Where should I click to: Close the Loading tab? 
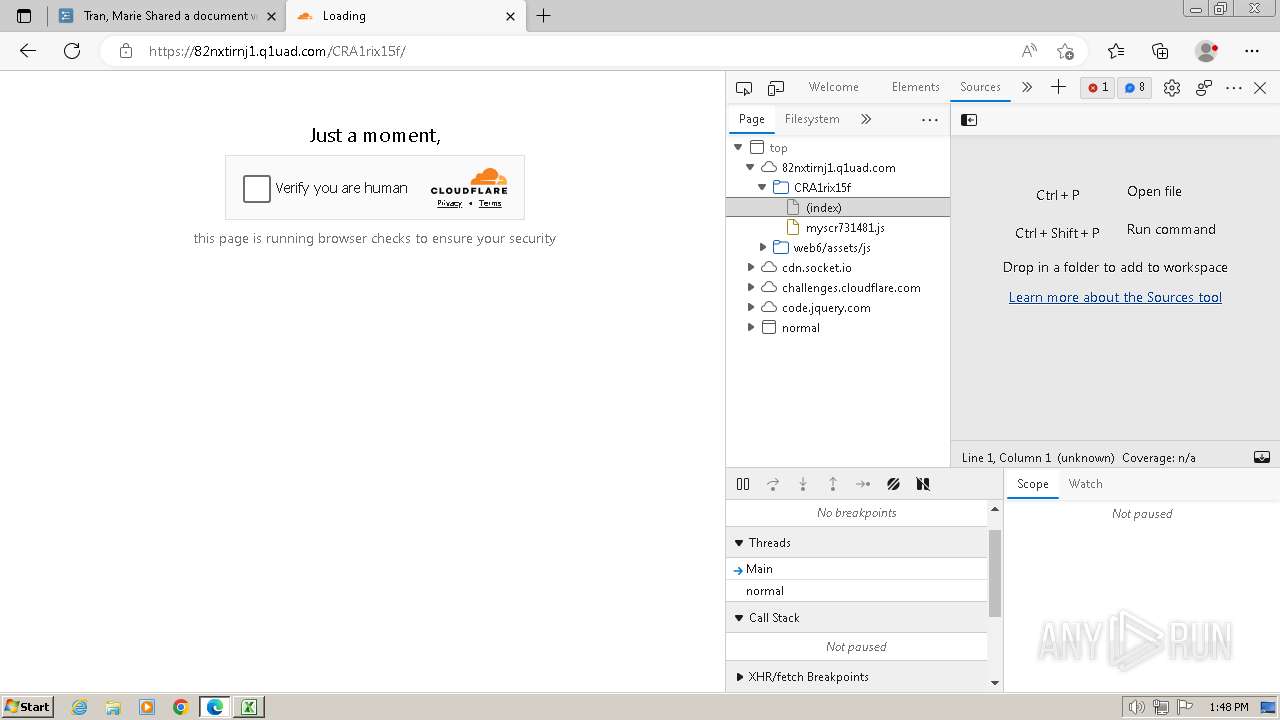pos(510,16)
